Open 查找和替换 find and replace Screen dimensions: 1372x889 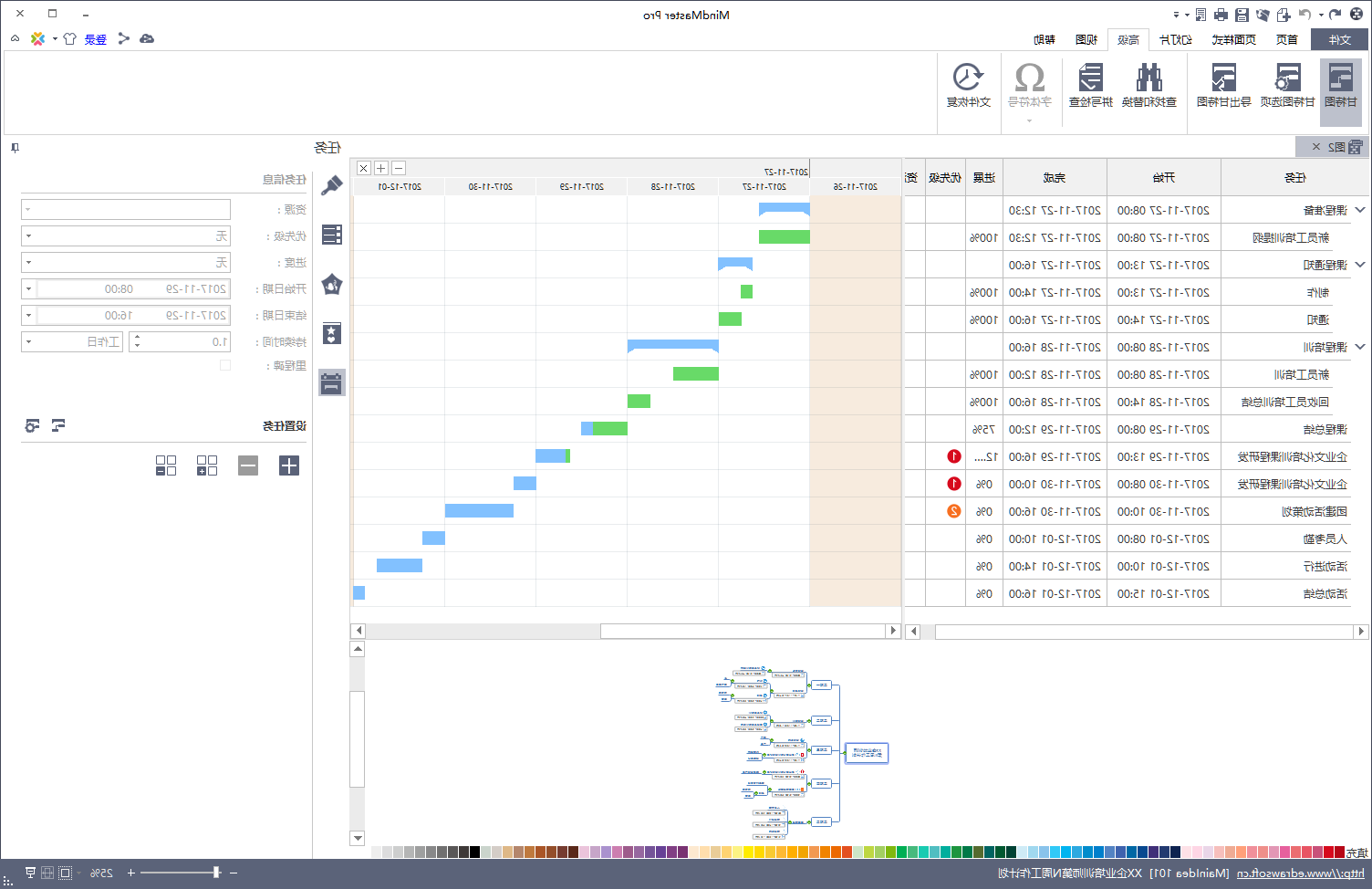pyautogui.click(x=1149, y=85)
